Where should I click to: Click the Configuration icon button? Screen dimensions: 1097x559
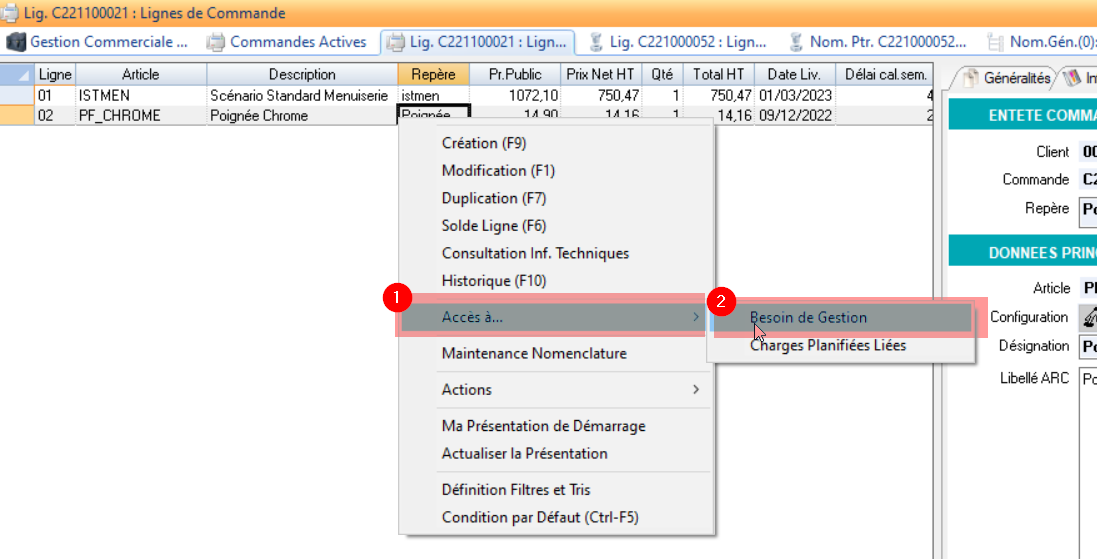(1087, 317)
